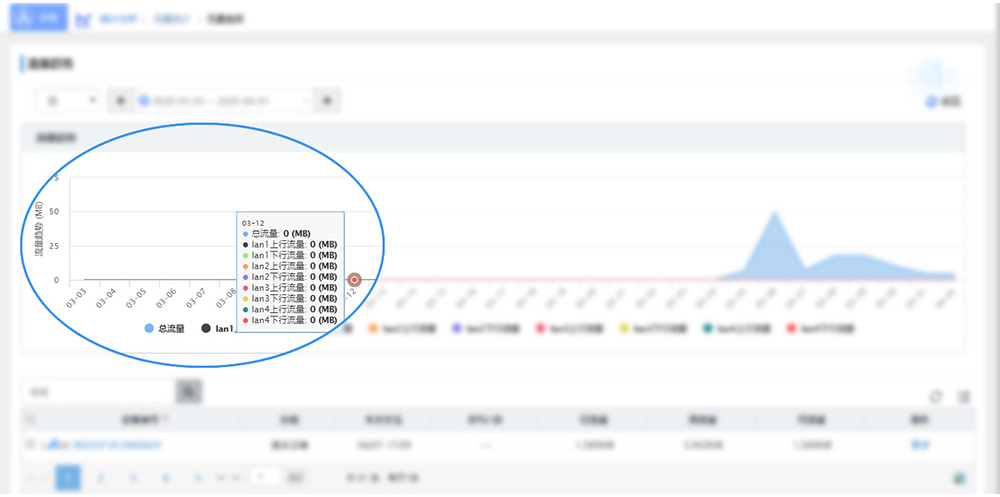Click the red data point on chart

[354, 280]
